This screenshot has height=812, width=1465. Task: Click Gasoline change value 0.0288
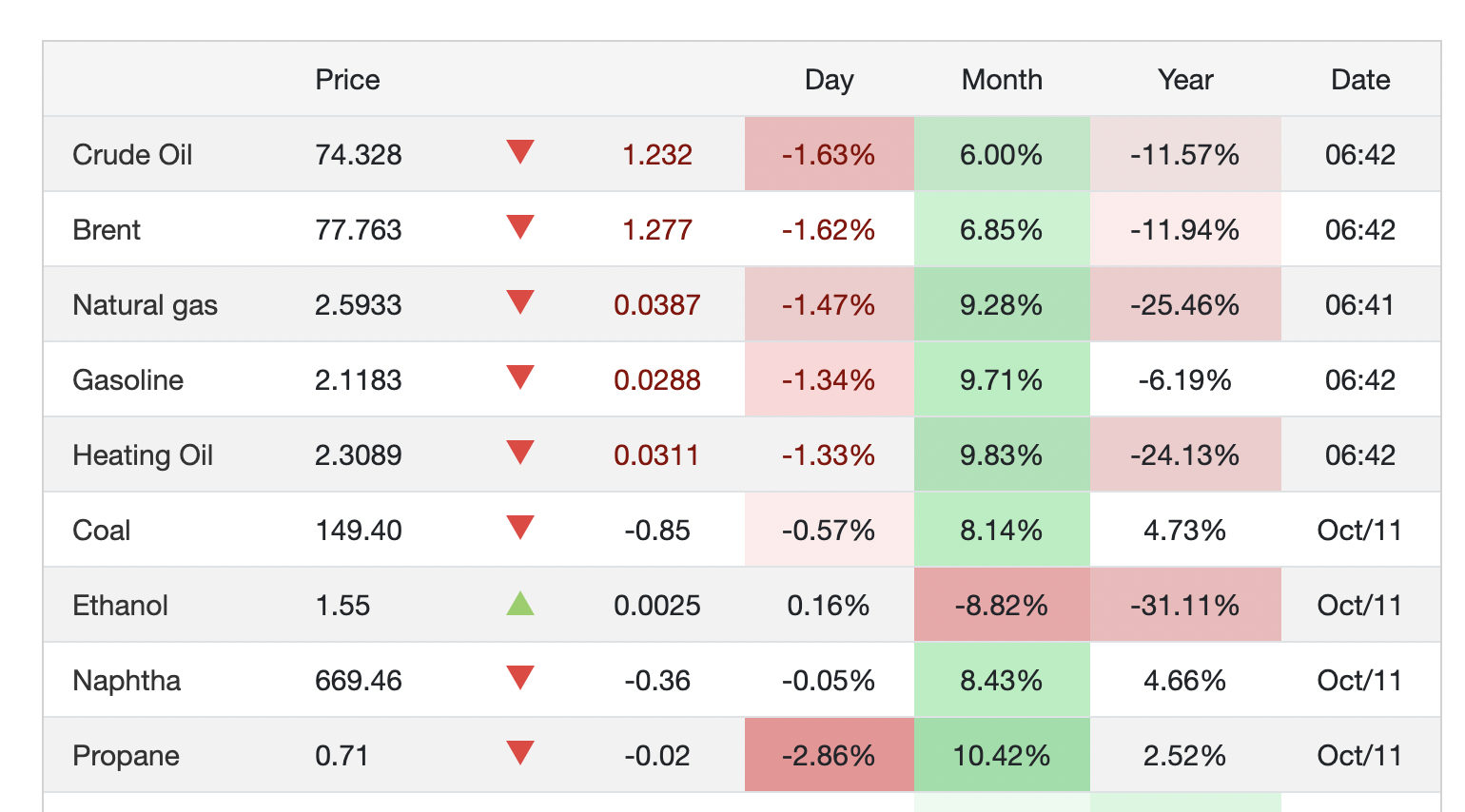tap(657, 379)
